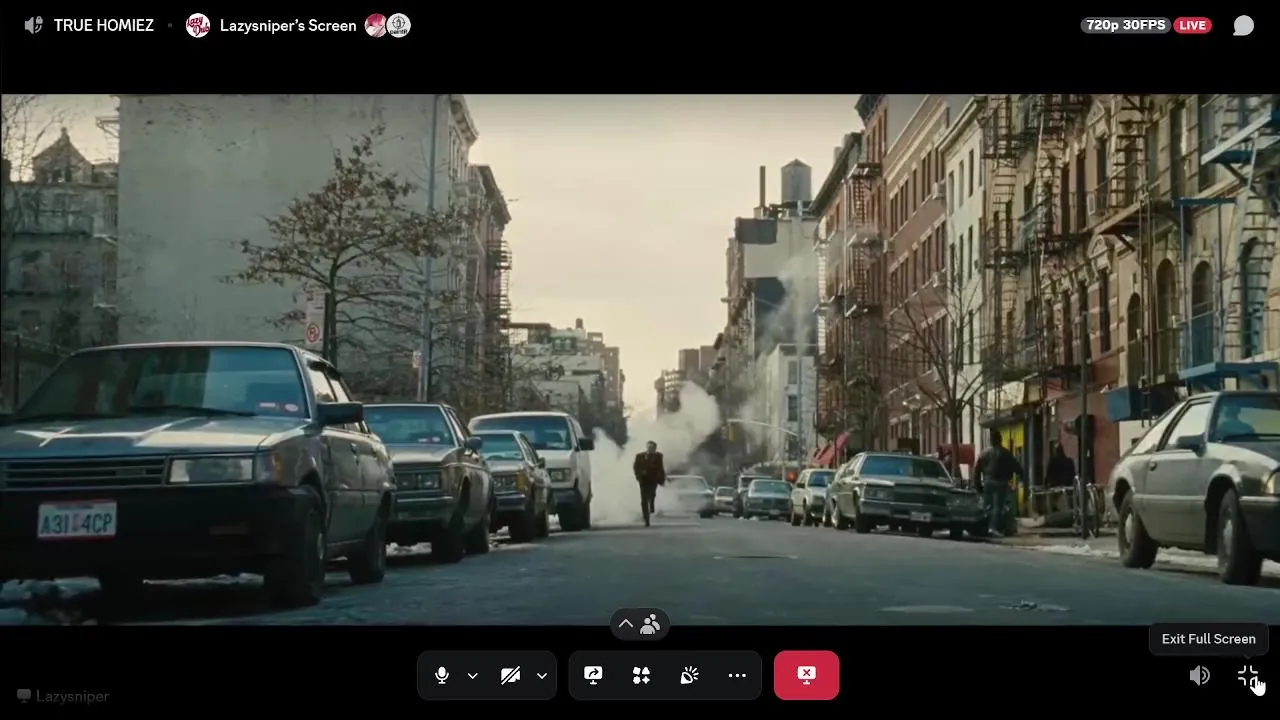The width and height of the screenshot is (1280, 720).
Task: Open more options three-dot menu
Action: (737, 676)
